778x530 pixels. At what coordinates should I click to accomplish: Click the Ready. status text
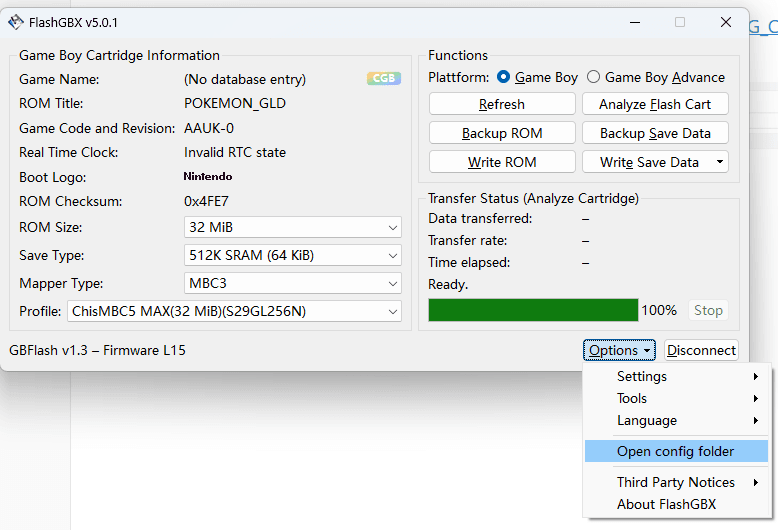pyautogui.click(x=448, y=284)
